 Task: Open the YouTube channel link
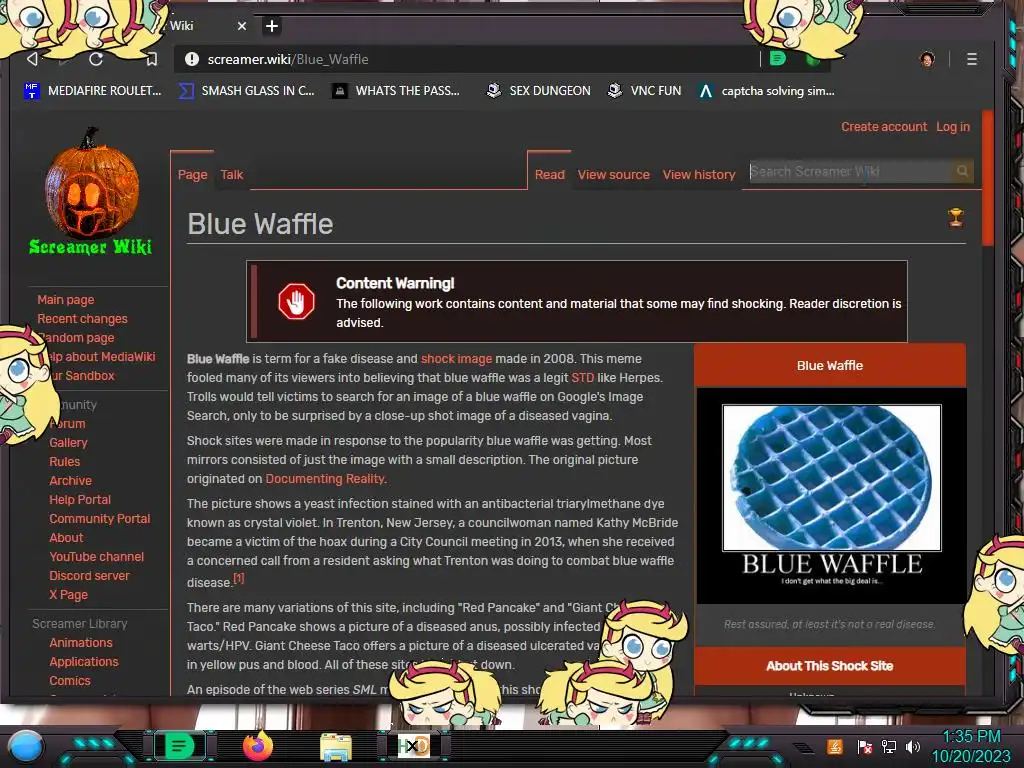tap(96, 556)
